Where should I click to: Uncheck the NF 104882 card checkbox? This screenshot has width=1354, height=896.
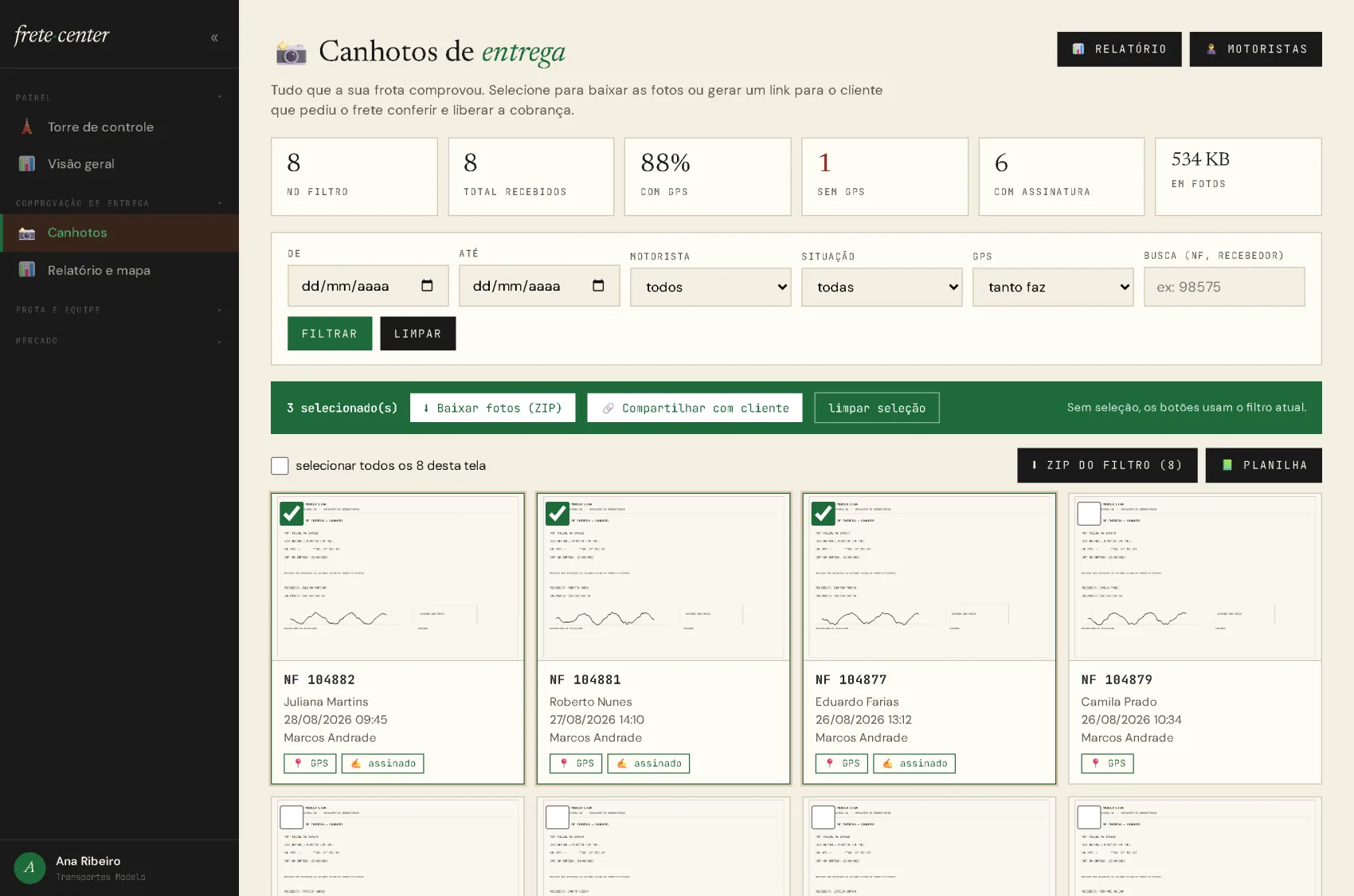pyautogui.click(x=292, y=513)
